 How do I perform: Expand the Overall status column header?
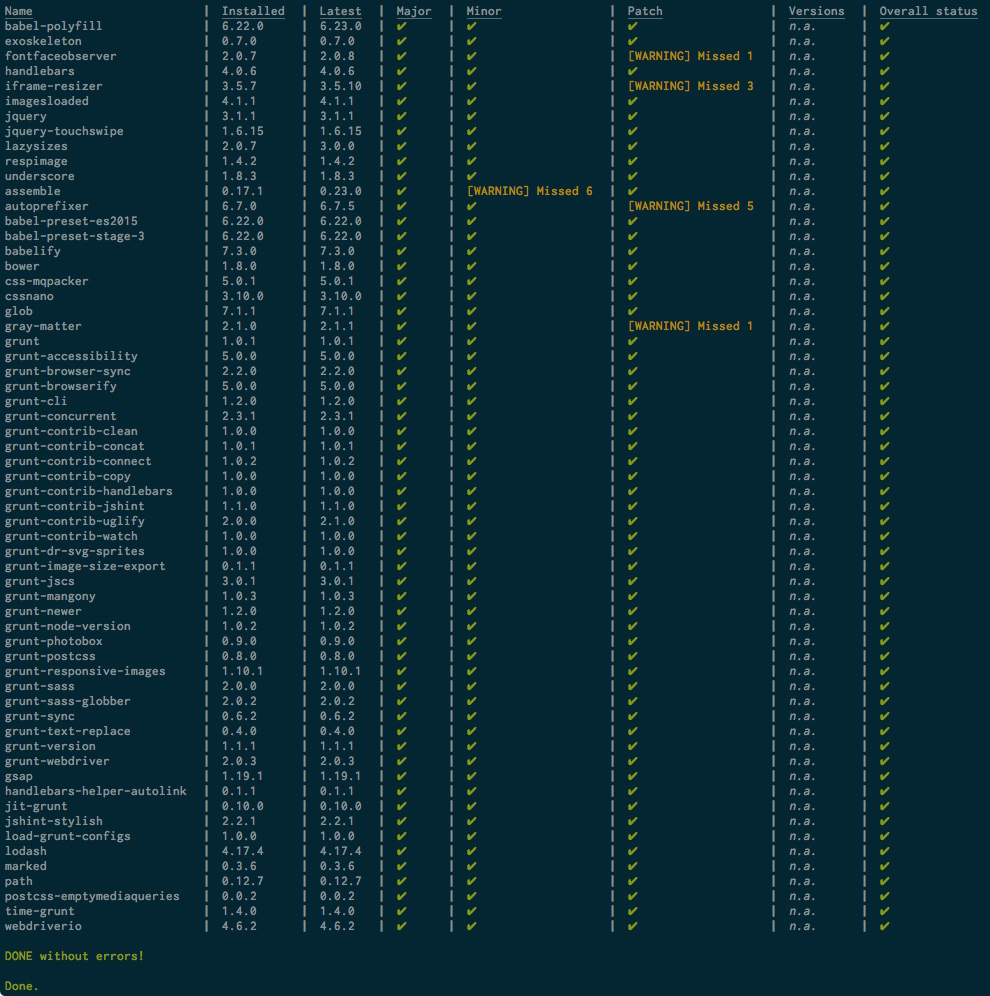tap(928, 11)
